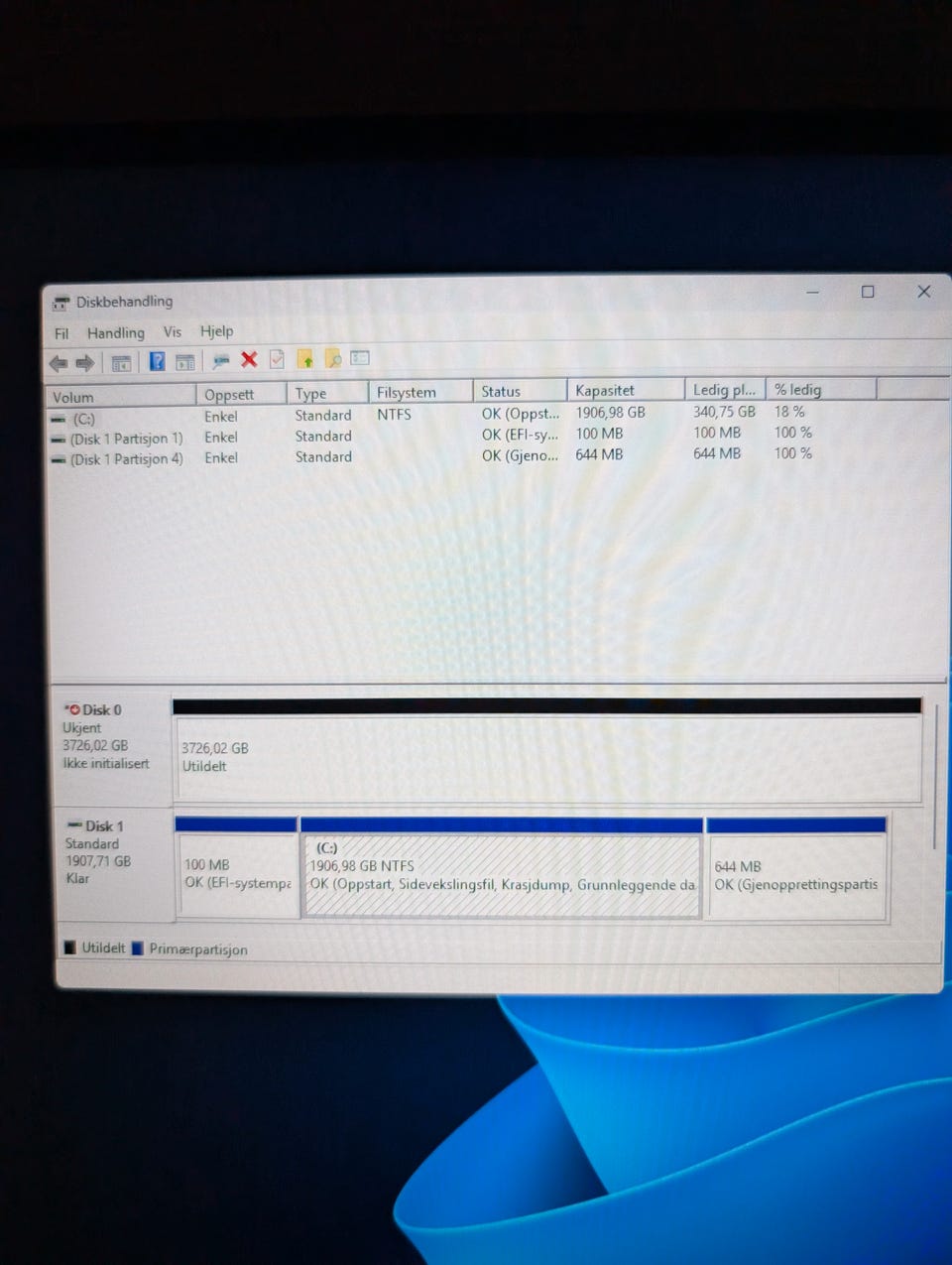Click the properties checkmark sheet toolbar icon
This screenshot has width=952, height=1265.
277,359
